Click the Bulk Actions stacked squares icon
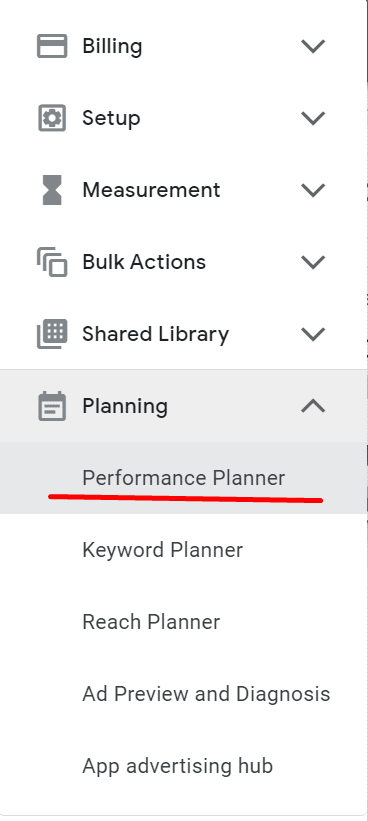 tap(52, 262)
